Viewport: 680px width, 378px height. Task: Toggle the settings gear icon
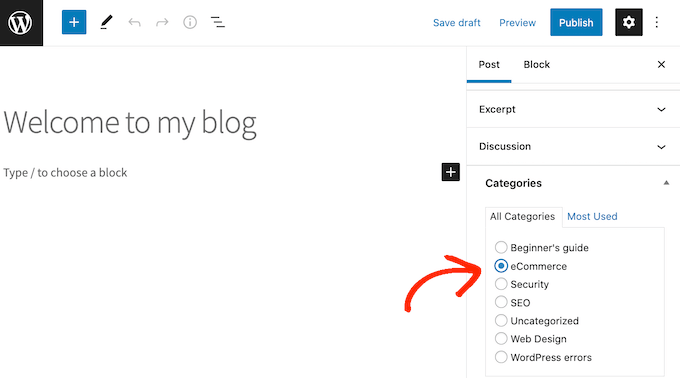(x=629, y=22)
